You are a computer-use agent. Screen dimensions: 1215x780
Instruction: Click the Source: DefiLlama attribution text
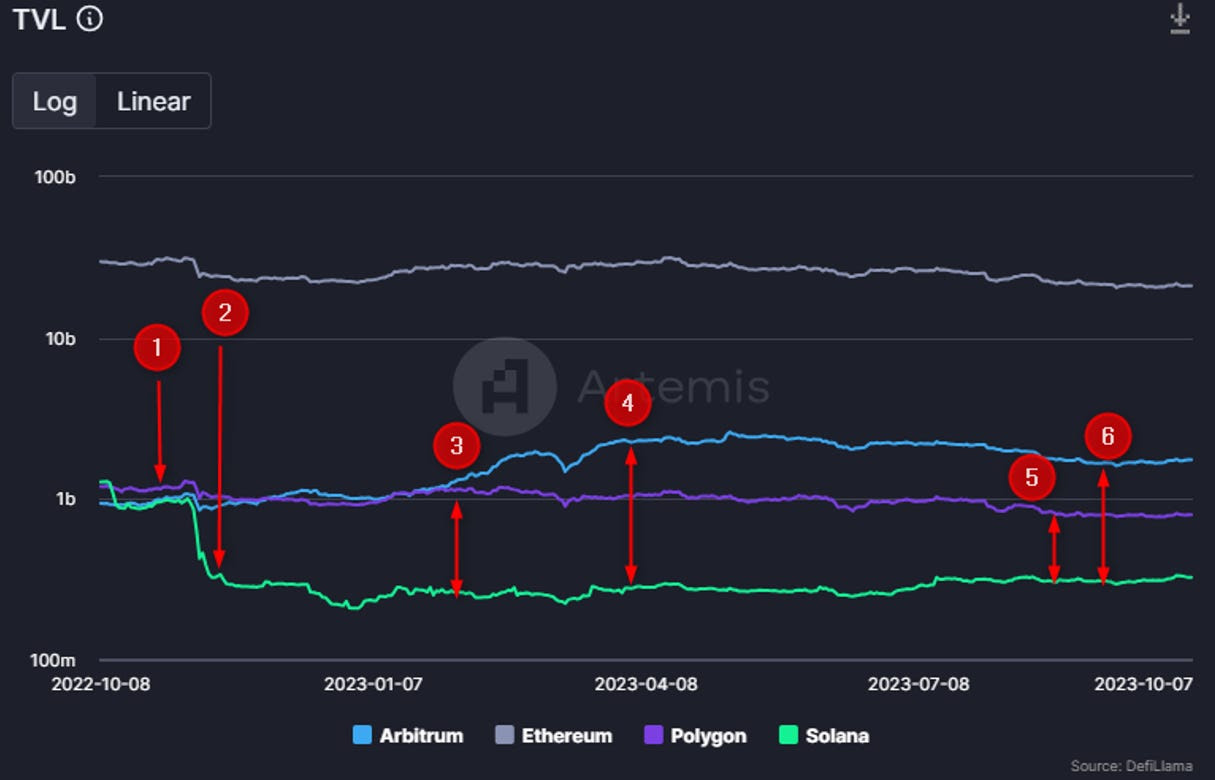click(1131, 766)
